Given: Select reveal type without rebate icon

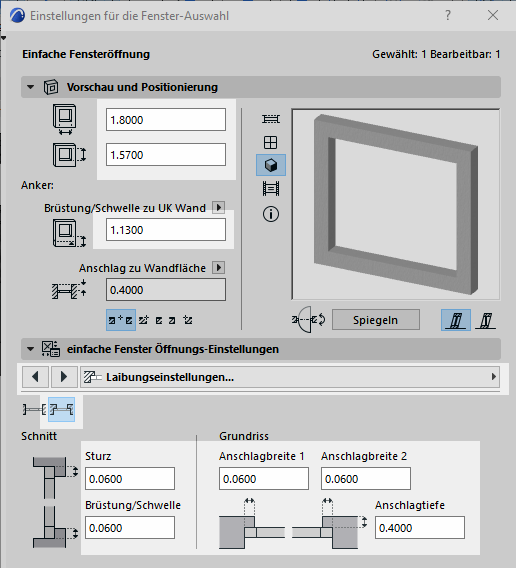Looking at the screenshot, I should [34, 410].
